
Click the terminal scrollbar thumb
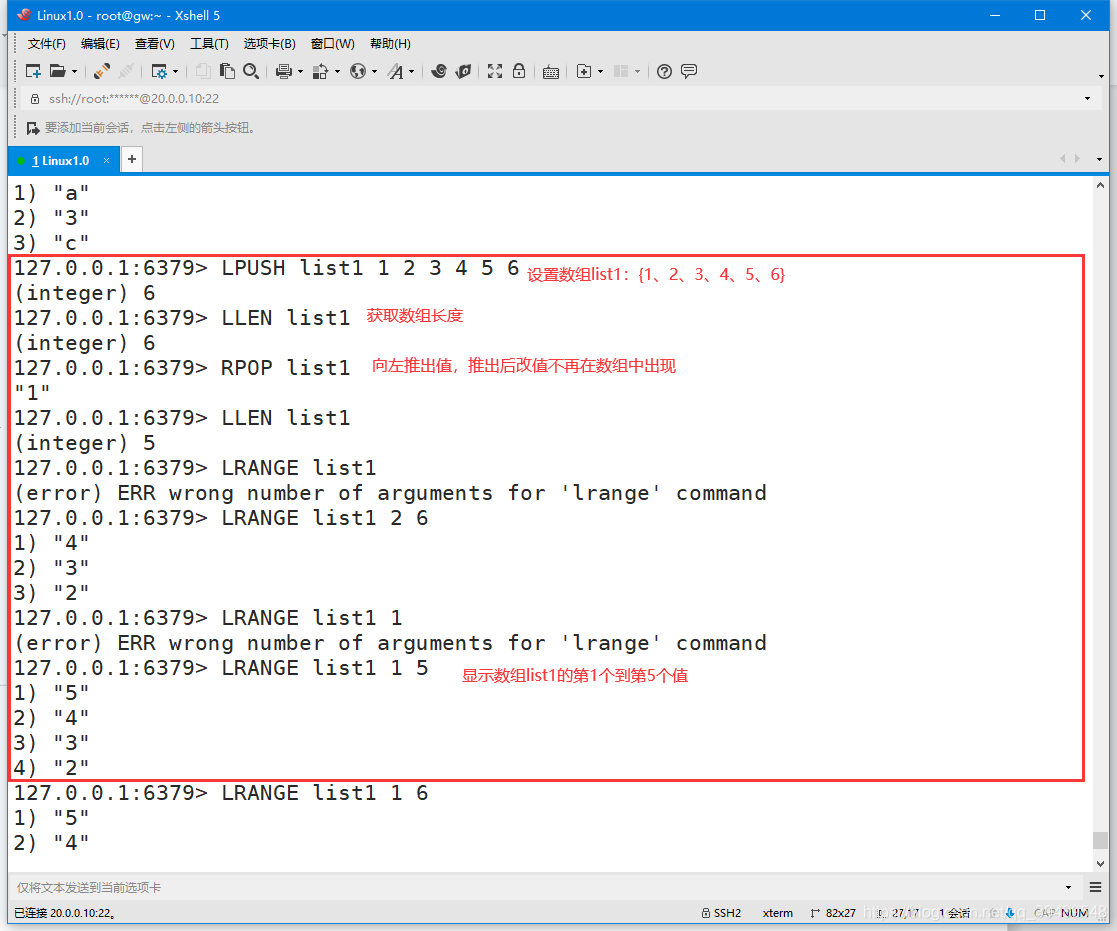click(x=1100, y=840)
